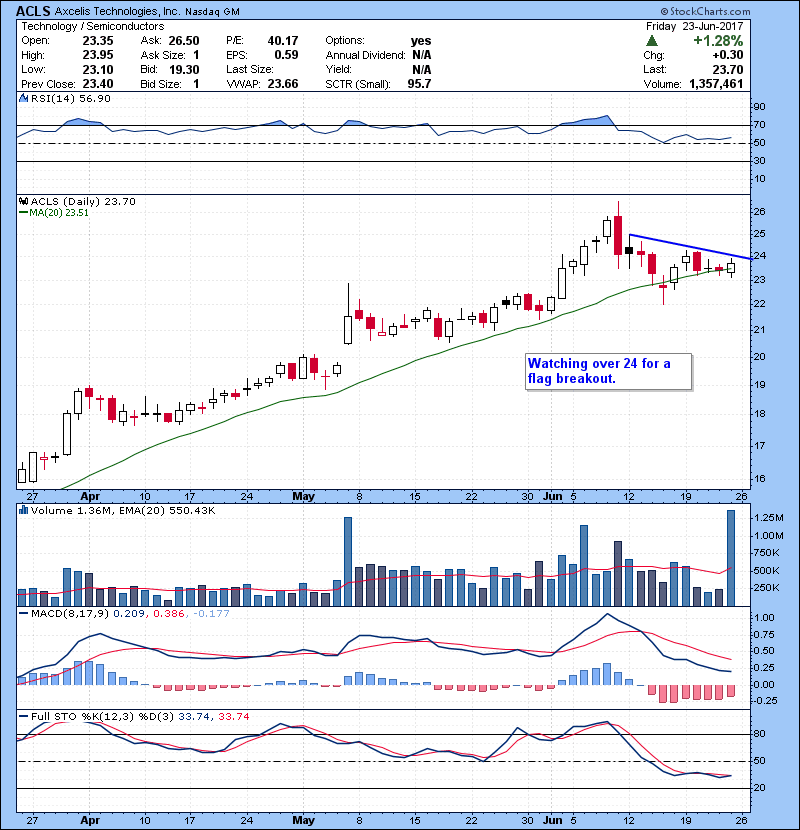The width and height of the screenshot is (800, 830).
Task: Click the Annual Dividend label
Action: click(365, 55)
